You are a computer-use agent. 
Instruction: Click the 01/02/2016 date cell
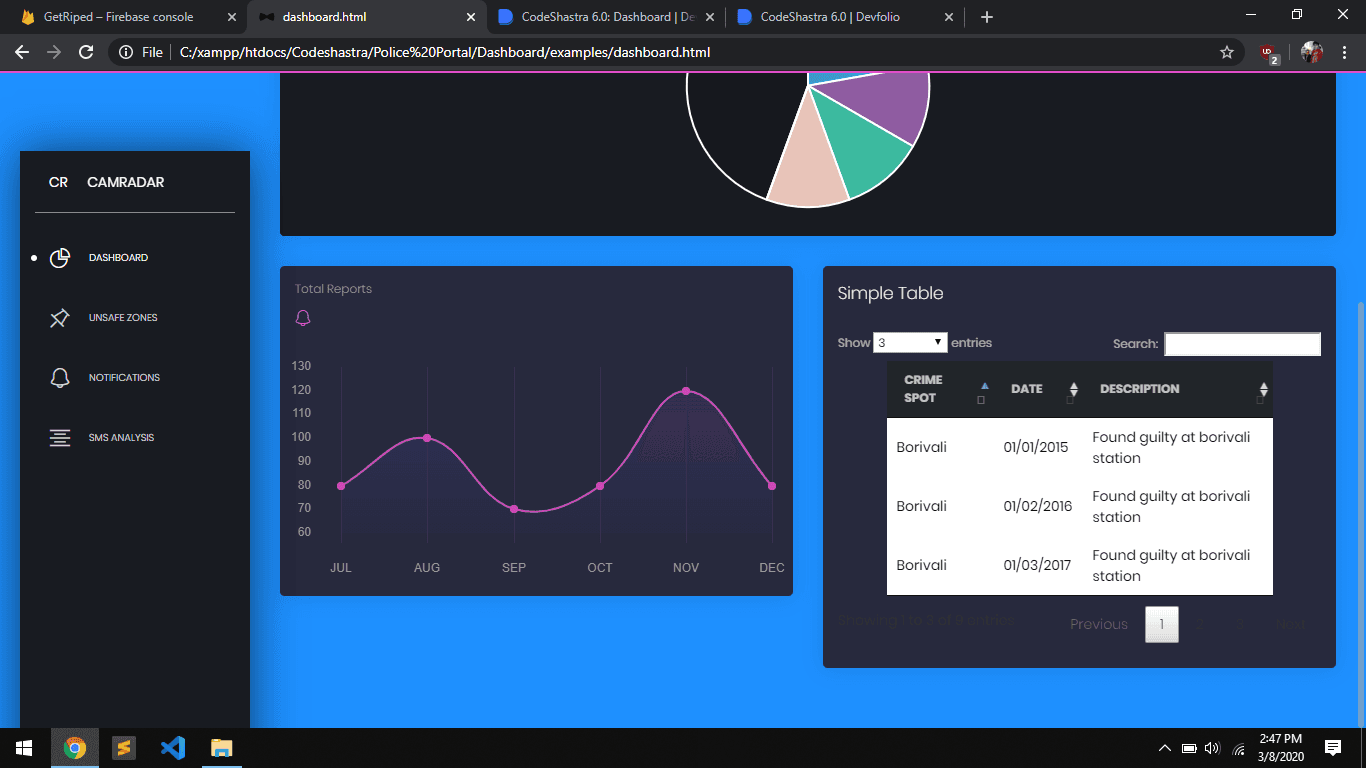coord(1038,506)
